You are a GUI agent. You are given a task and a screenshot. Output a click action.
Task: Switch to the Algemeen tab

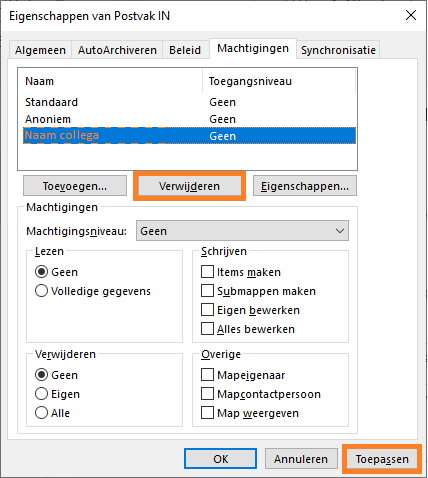(x=40, y=50)
